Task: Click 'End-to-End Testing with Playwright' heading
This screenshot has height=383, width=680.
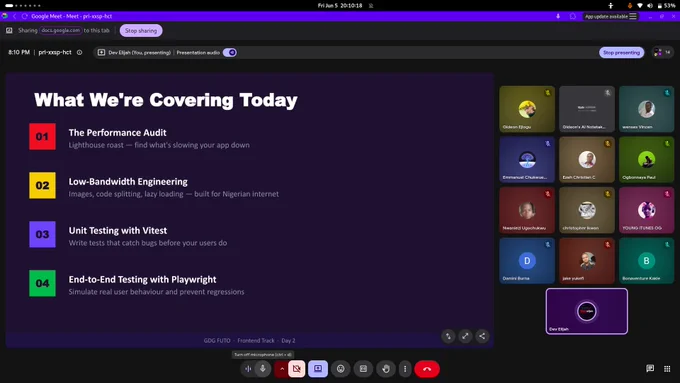Action: (x=143, y=280)
